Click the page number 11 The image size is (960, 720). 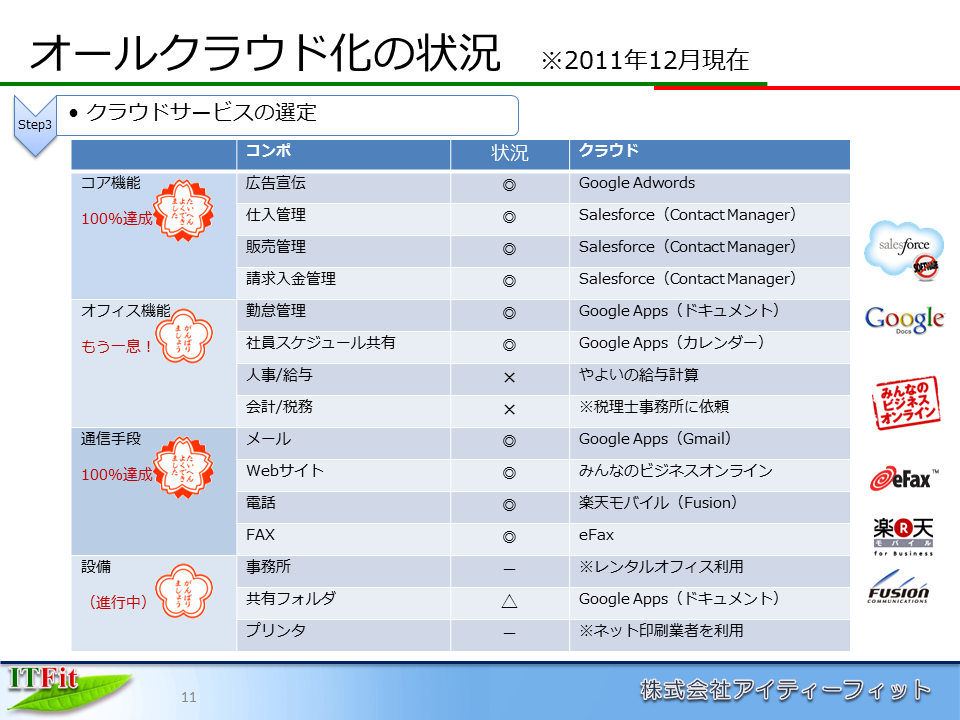tap(189, 697)
